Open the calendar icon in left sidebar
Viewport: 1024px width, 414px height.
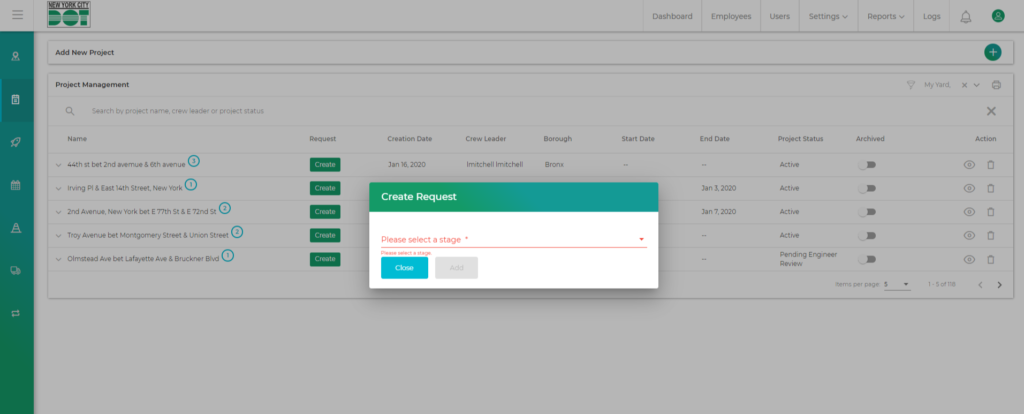(x=16, y=185)
